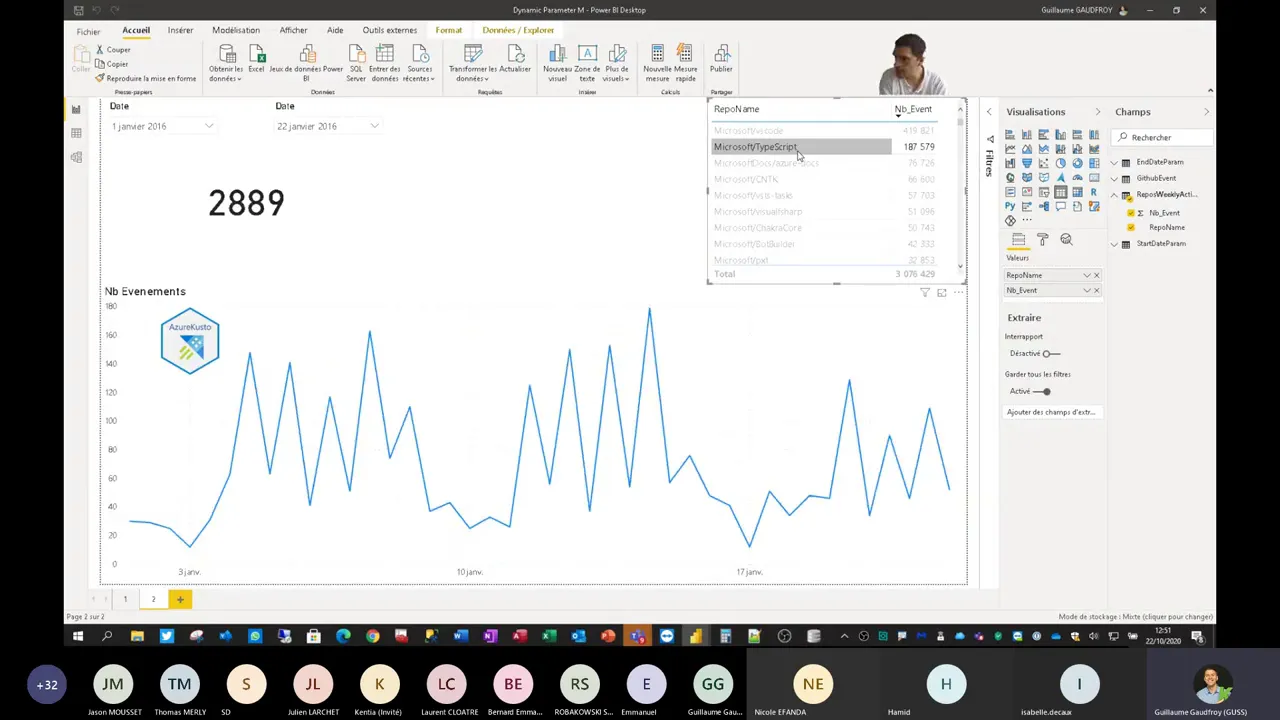Switch to model view in left sidebar
The image size is (1280, 720).
point(76,157)
